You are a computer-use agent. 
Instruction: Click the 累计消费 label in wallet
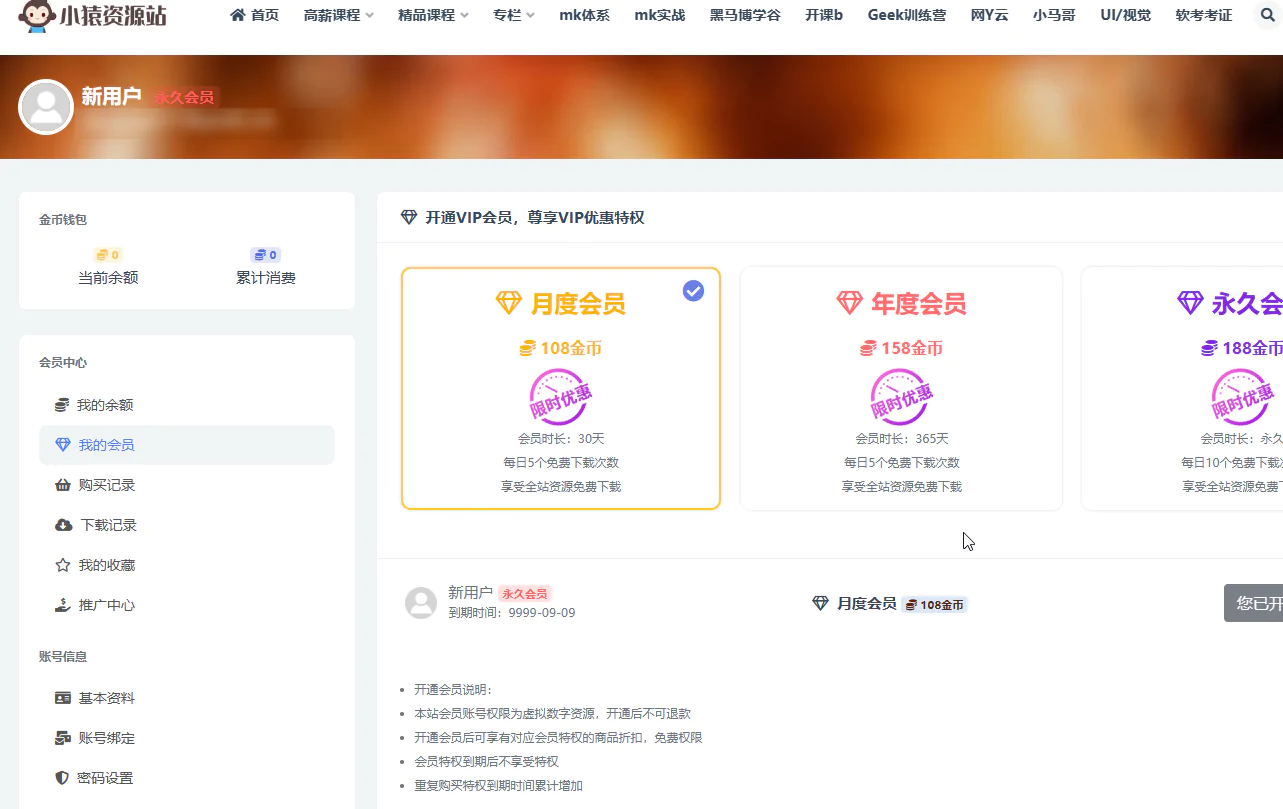click(x=266, y=278)
